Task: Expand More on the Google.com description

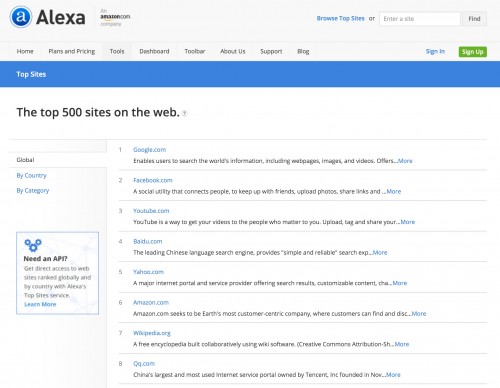Action: click(405, 161)
